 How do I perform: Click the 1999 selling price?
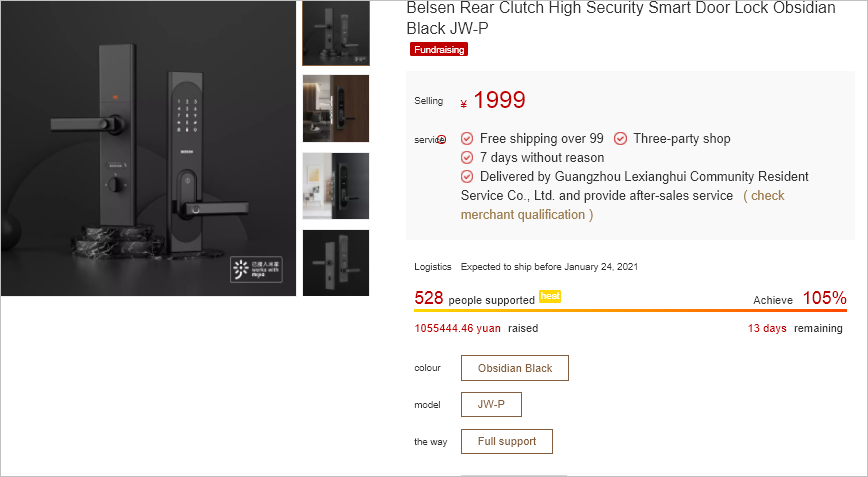[499, 100]
